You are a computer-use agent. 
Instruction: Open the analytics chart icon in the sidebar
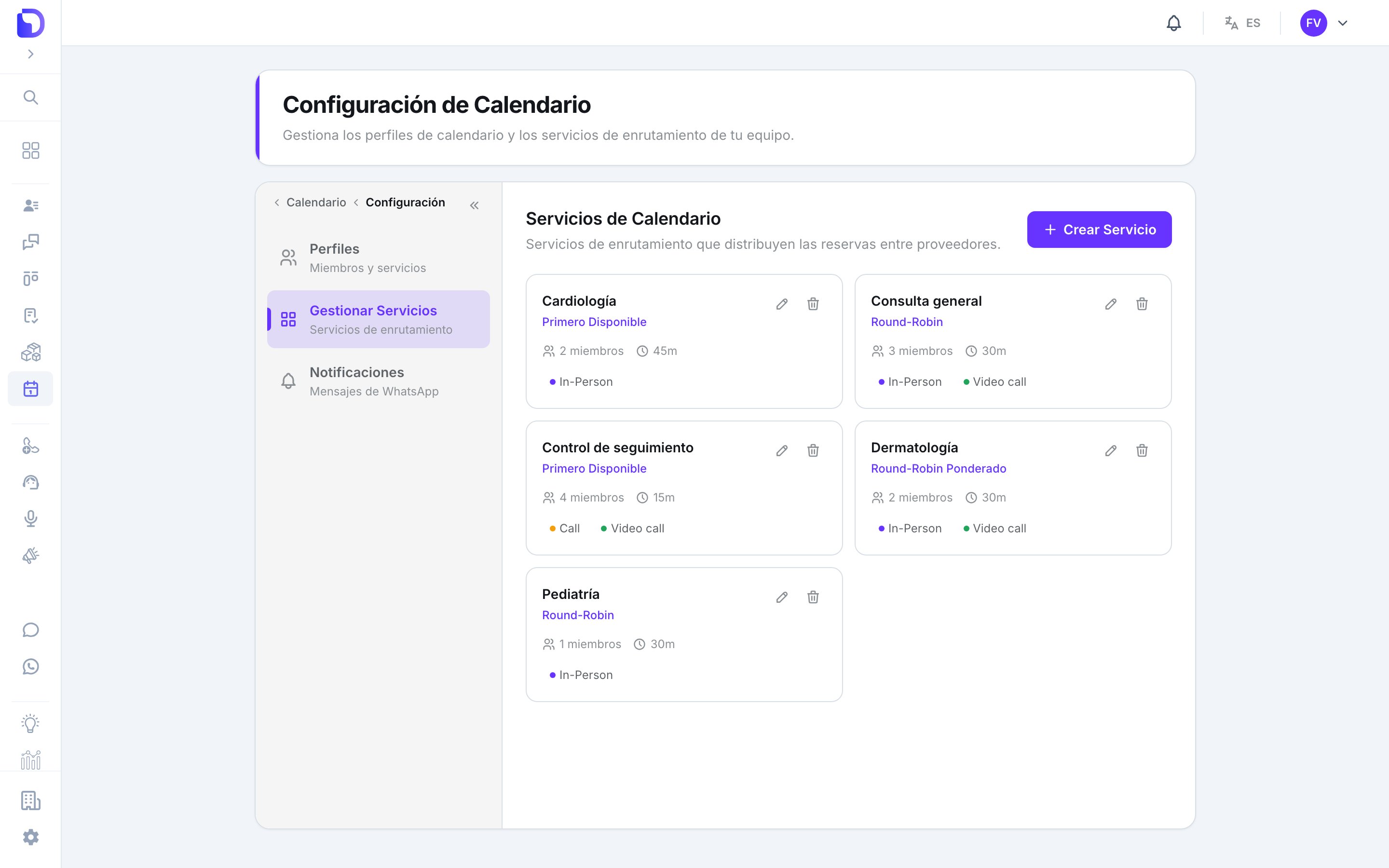click(x=30, y=760)
